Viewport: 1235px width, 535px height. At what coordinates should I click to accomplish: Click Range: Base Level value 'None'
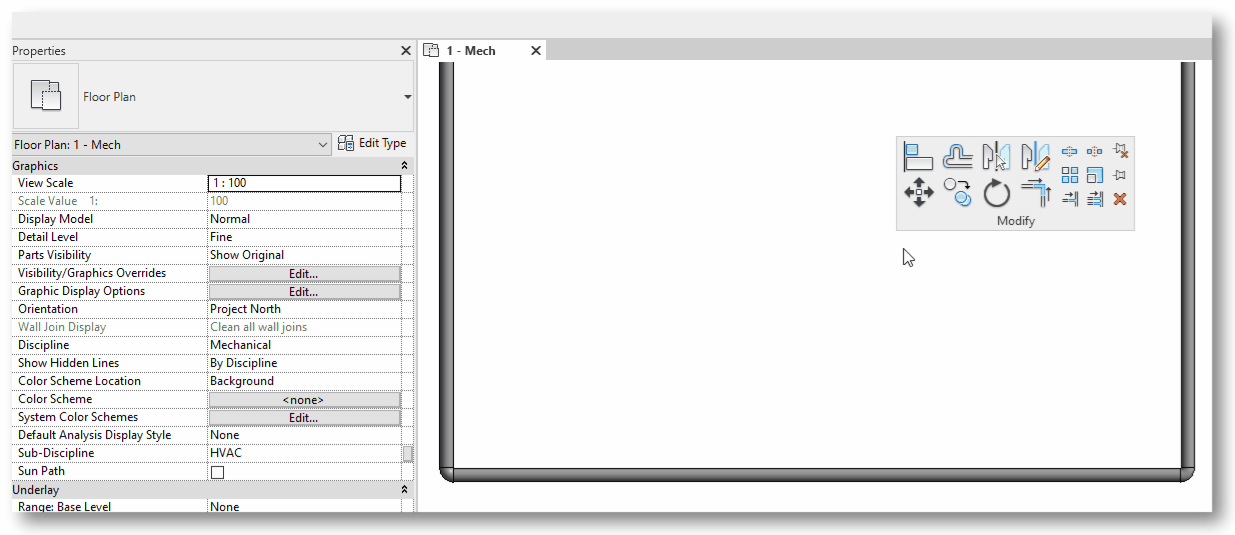(x=225, y=507)
